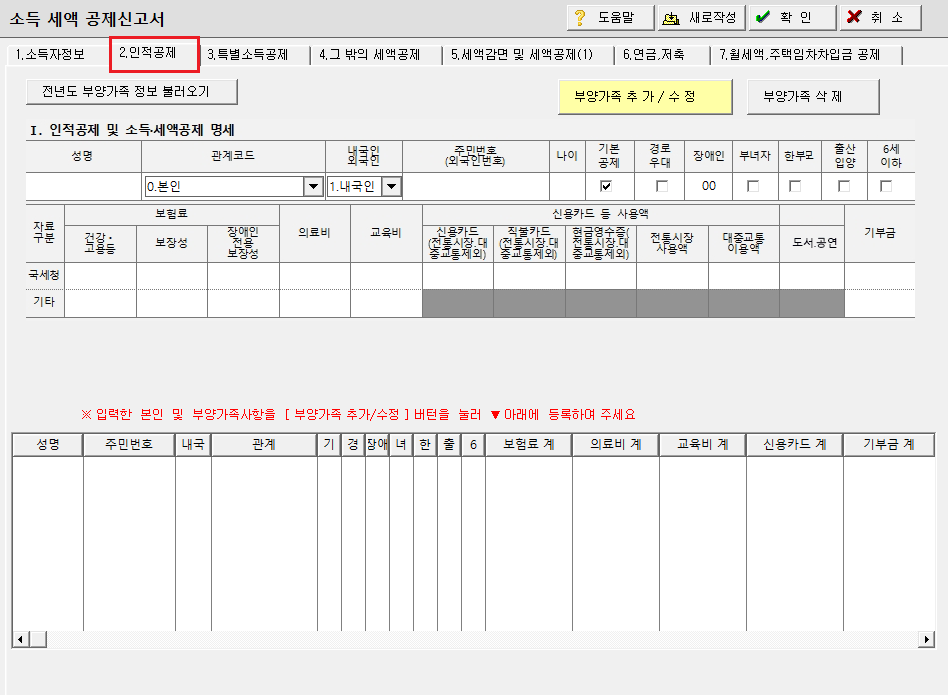948x695 pixels.
Task: Click 국세청 row 교육비 cell
Action: [x=386, y=276]
